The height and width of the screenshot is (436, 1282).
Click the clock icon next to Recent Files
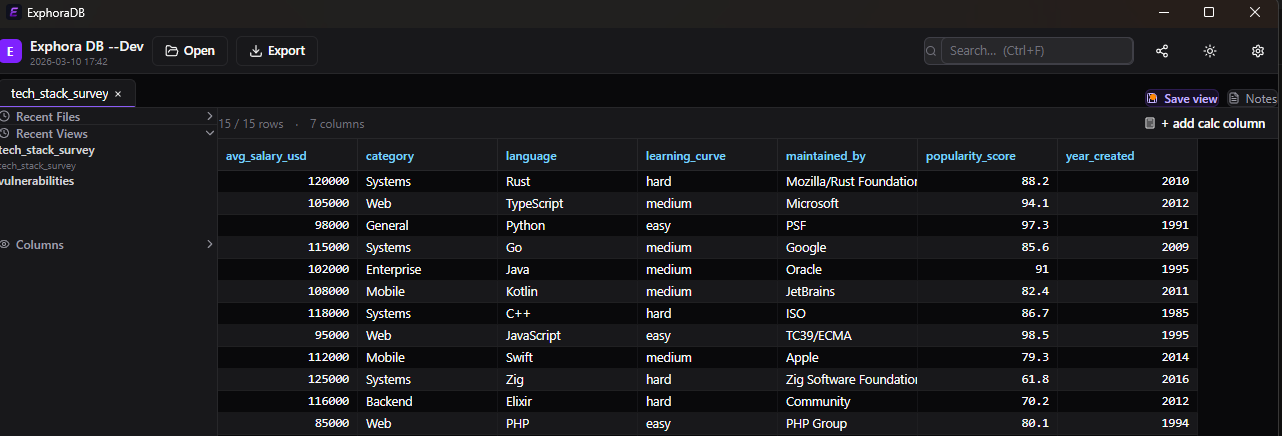(5, 117)
